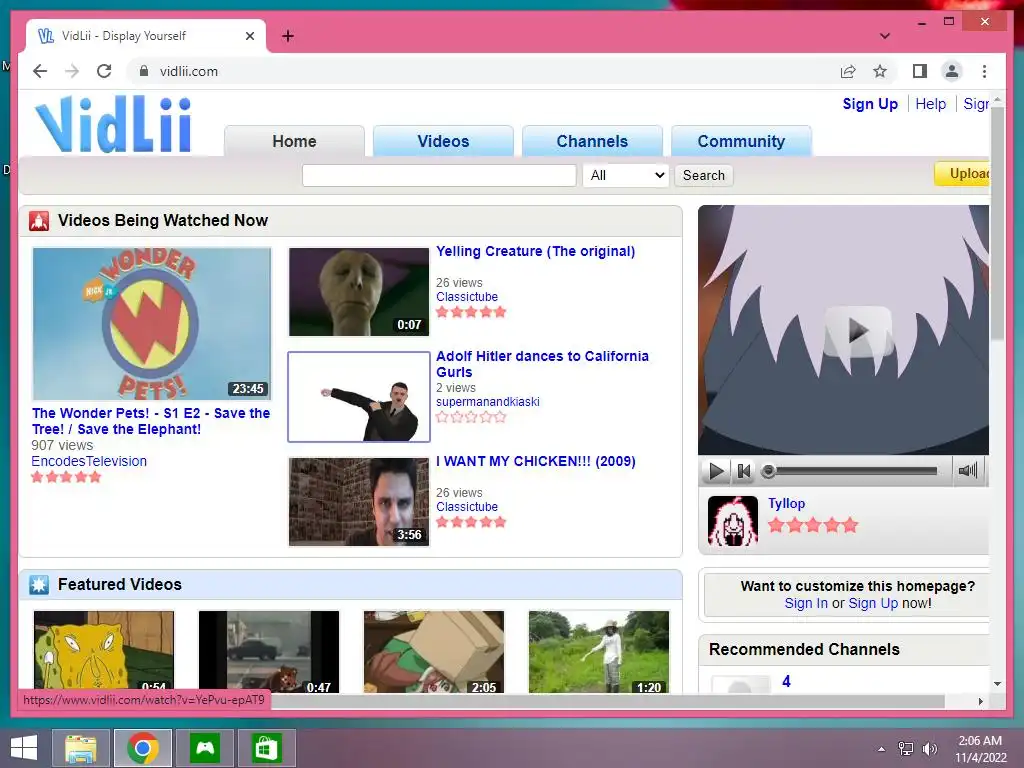Click the padlock site info icon

(x=144, y=71)
